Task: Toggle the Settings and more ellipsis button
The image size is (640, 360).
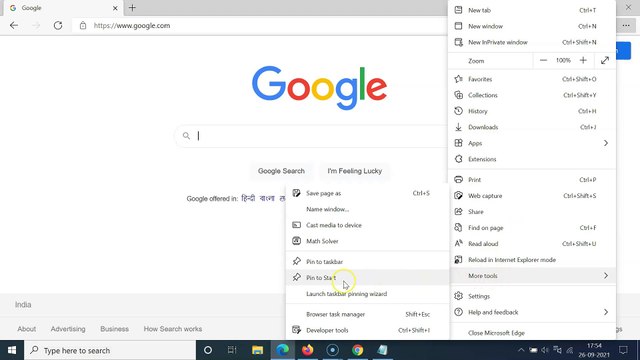Action: pyautogui.click(x=626, y=25)
